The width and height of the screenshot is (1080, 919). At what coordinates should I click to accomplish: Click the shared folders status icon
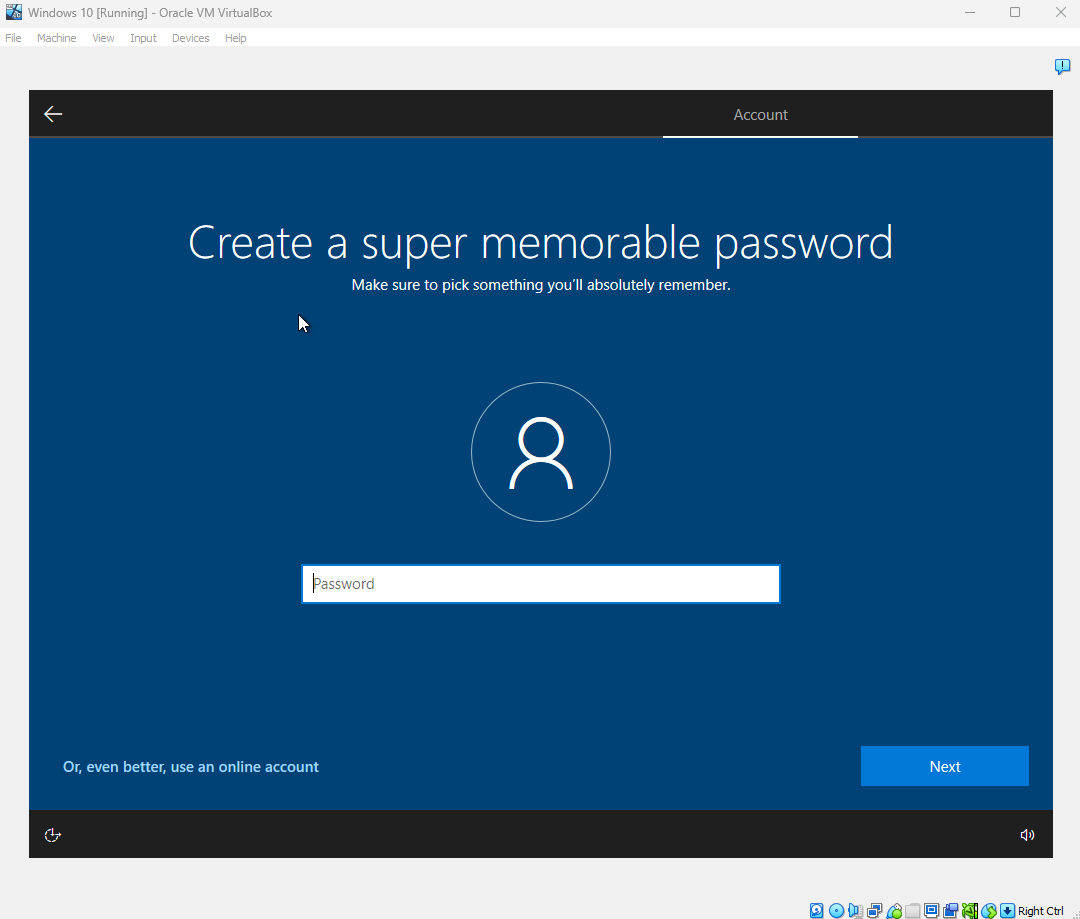[x=913, y=911]
